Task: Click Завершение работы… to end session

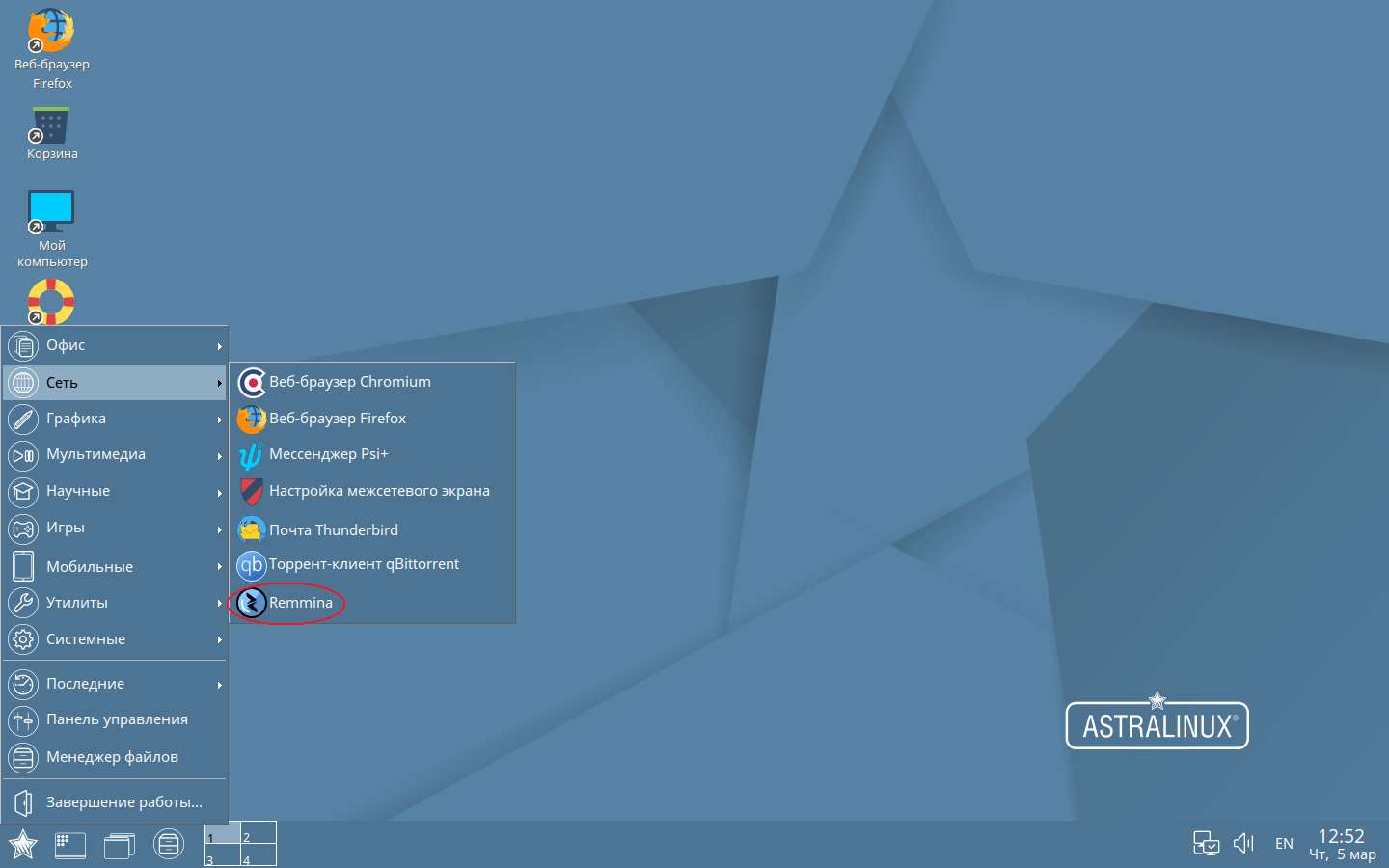Action: click(x=115, y=802)
